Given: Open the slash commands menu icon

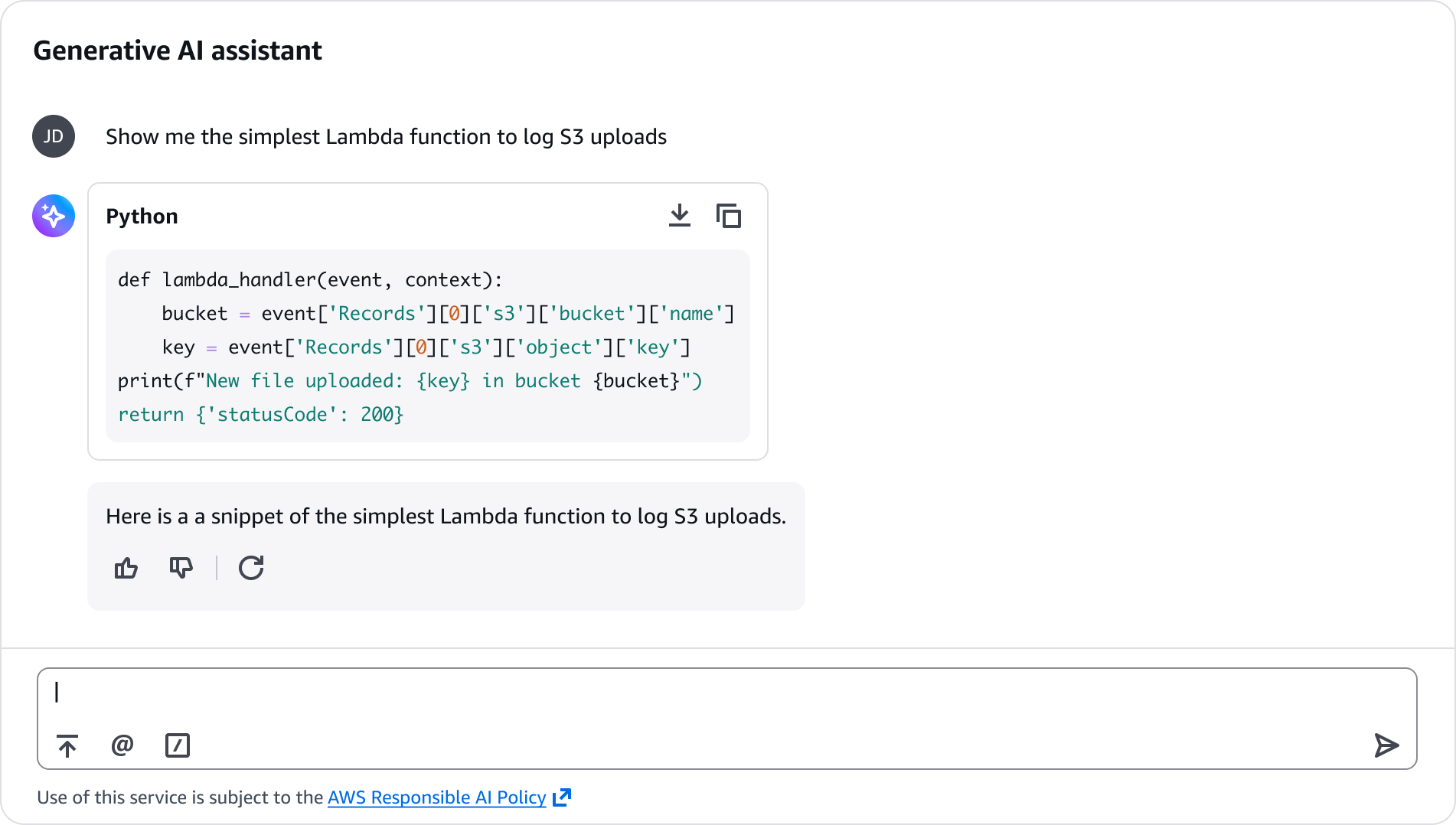Looking at the screenshot, I should pyautogui.click(x=178, y=745).
